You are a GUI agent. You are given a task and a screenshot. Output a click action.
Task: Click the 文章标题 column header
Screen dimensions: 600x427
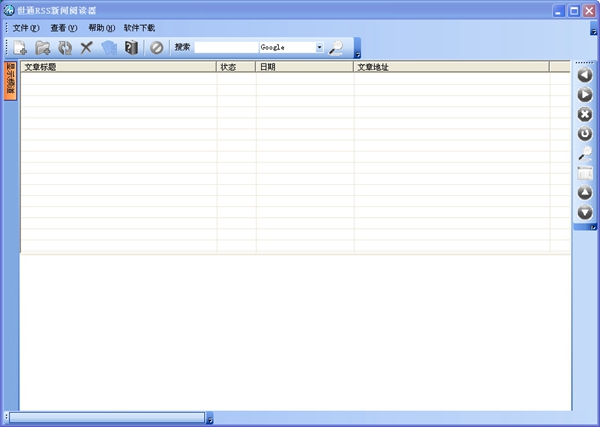click(118, 67)
